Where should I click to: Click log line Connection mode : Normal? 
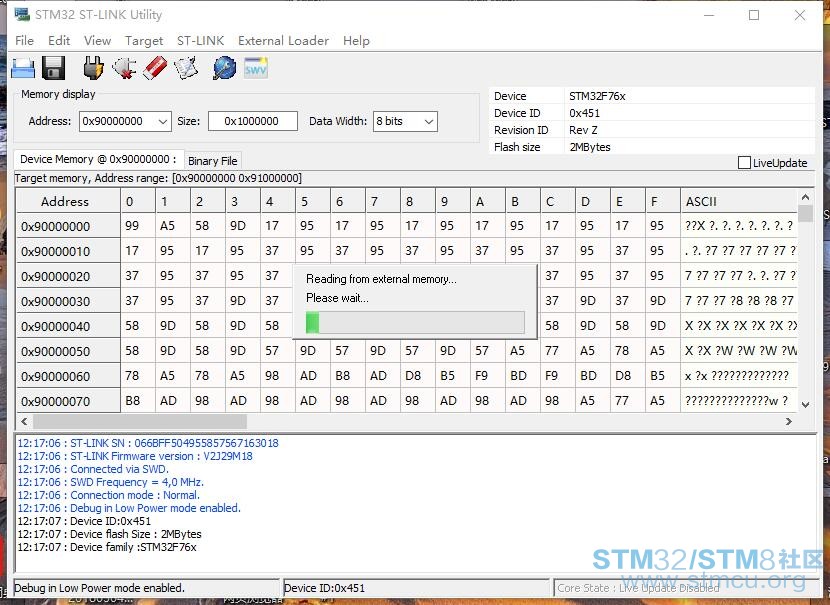109,495
